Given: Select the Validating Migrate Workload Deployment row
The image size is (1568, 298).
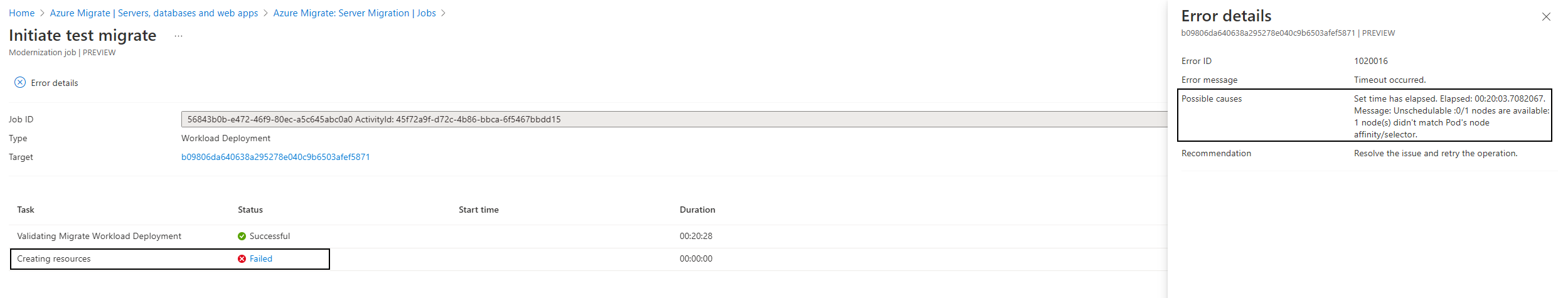Looking at the screenshot, I should (x=588, y=237).
